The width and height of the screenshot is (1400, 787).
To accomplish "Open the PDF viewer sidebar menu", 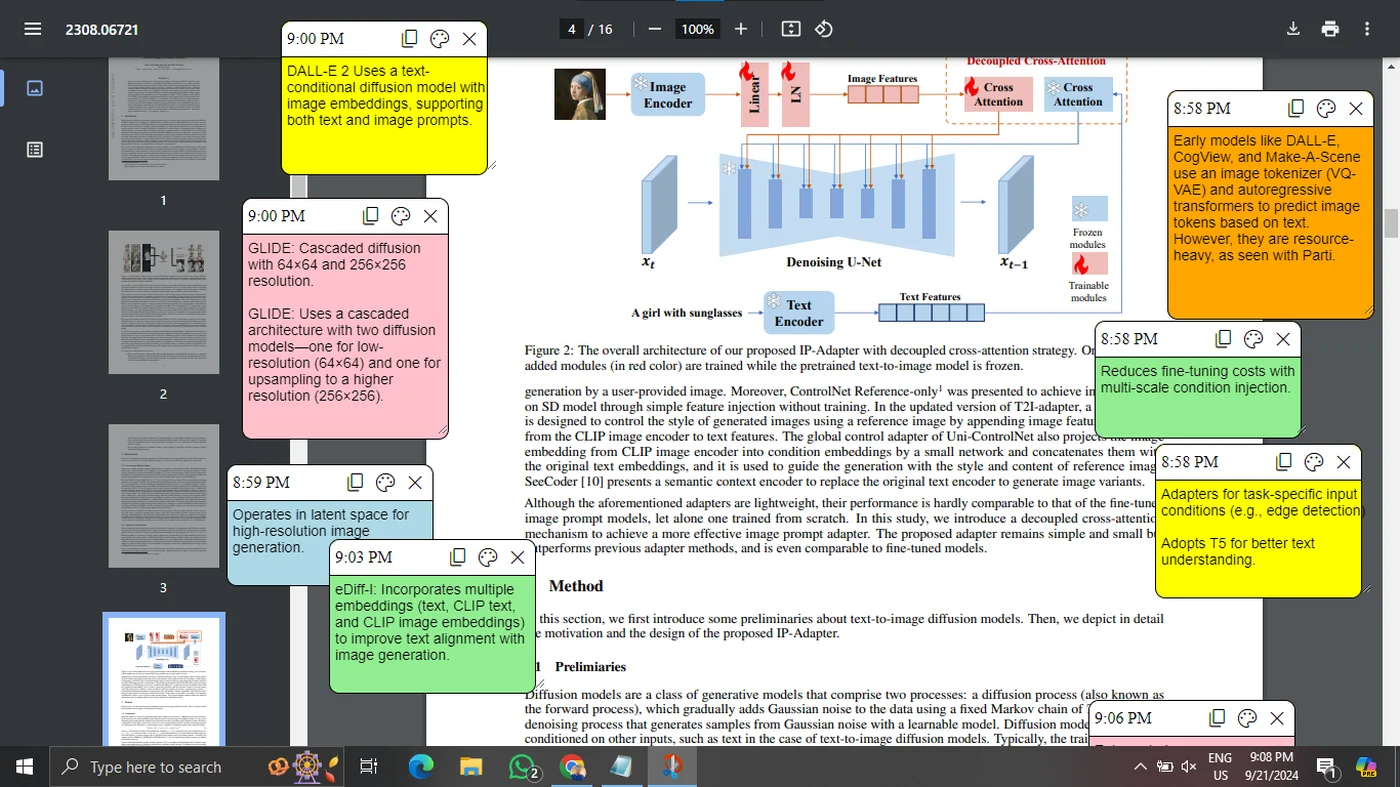I will click(32, 29).
